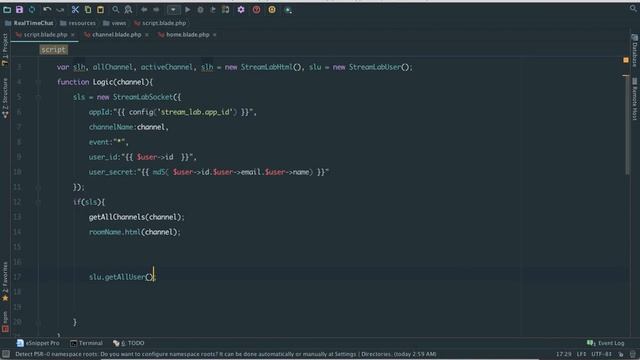The width and height of the screenshot is (640, 360).
Task: Open the Favorites tool window
Action: click(5, 282)
